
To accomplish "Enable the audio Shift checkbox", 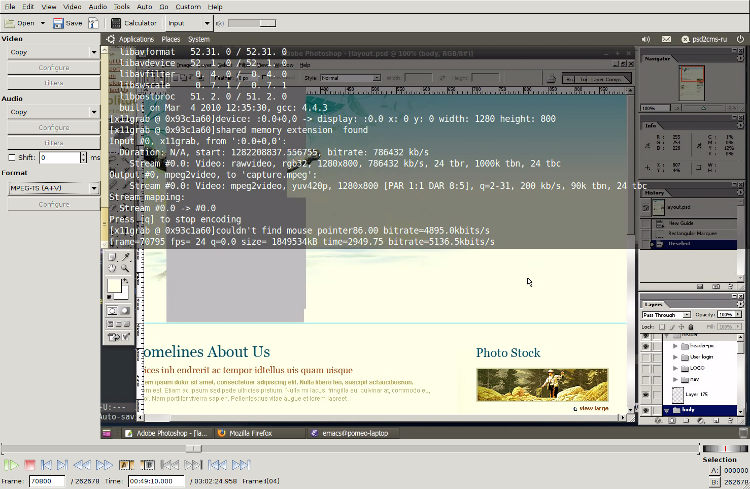I will coord(12,157).
